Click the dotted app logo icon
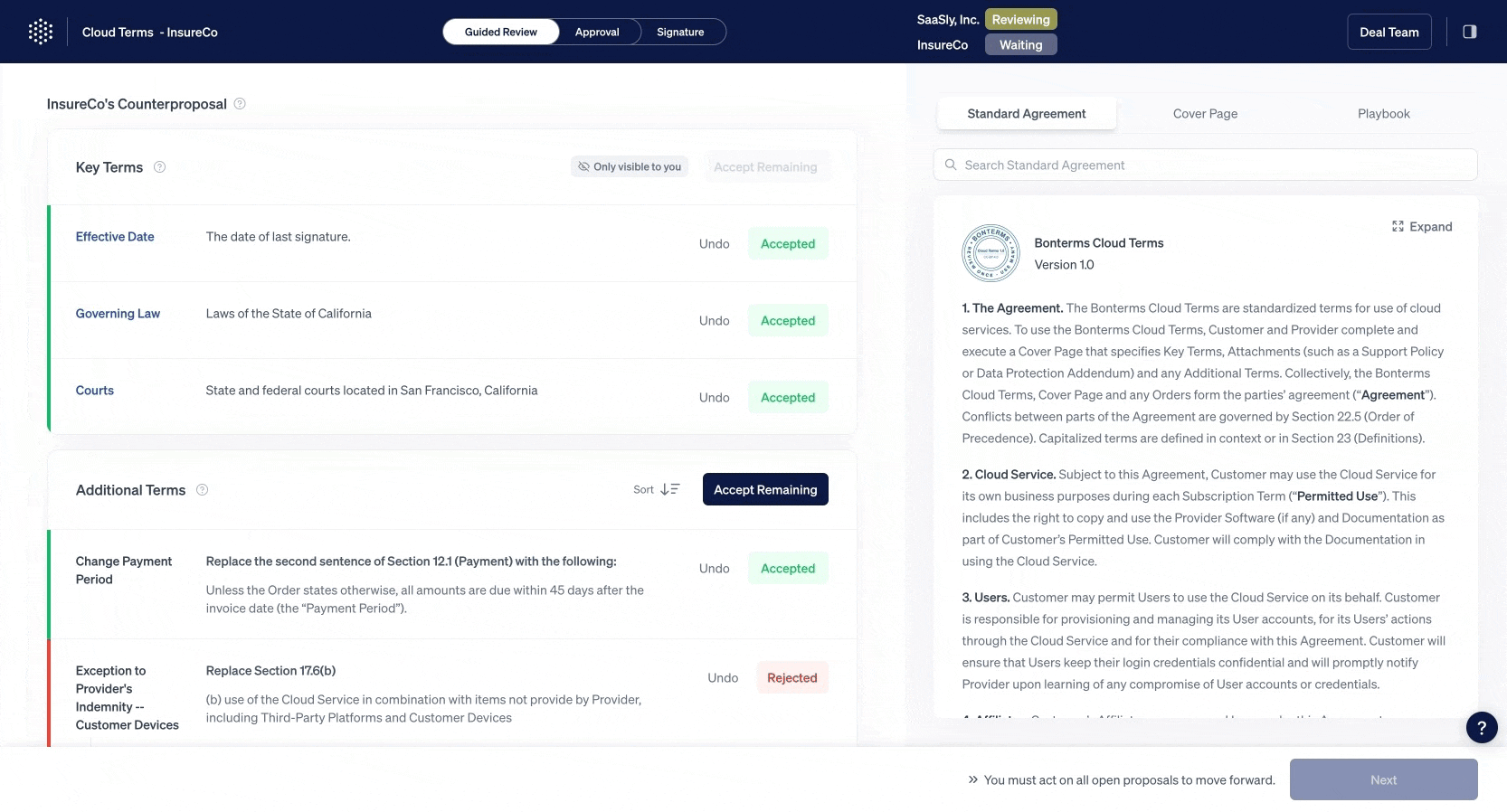1507x812 pixels. click(40, 32)
